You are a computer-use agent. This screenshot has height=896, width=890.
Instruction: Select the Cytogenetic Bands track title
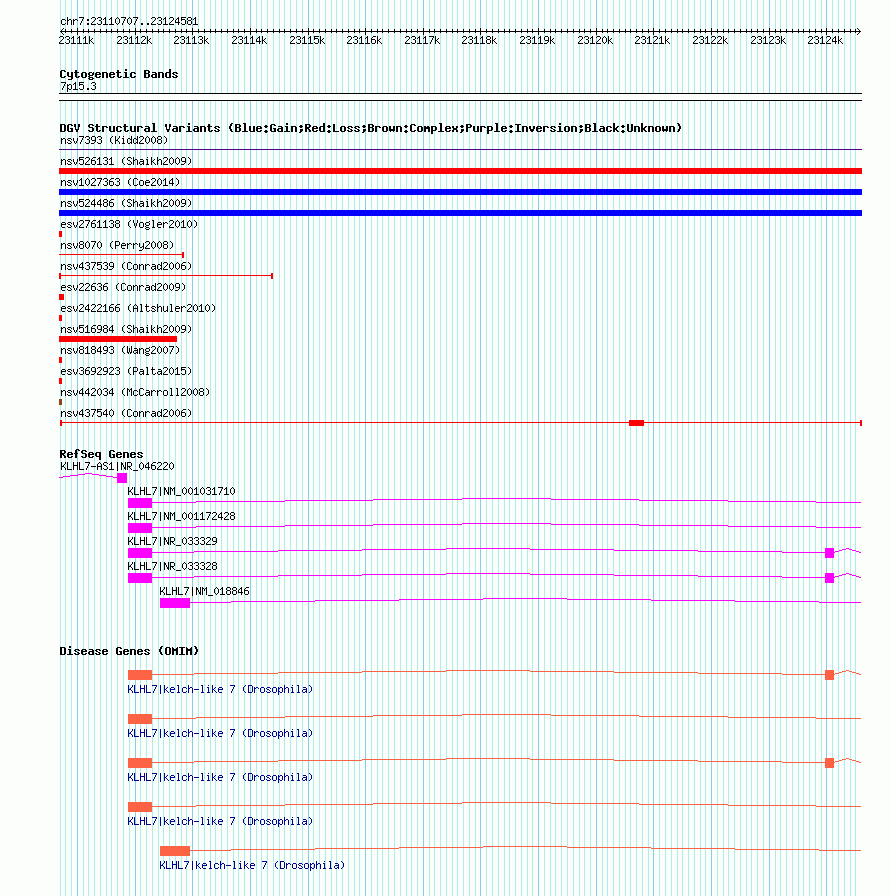click(119, 74)
